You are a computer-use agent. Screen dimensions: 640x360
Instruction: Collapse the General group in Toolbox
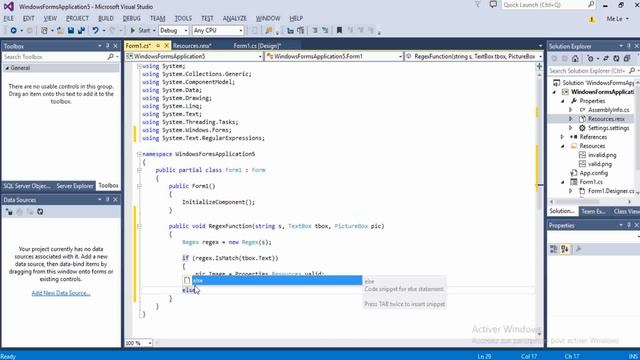(x=7, y=68)
